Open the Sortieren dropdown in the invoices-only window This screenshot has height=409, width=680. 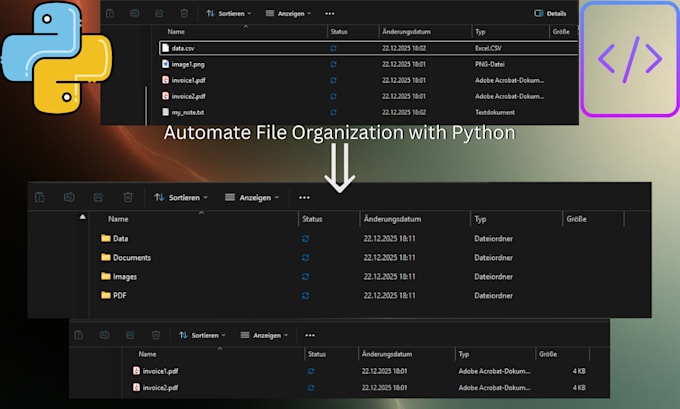[203, 335]
